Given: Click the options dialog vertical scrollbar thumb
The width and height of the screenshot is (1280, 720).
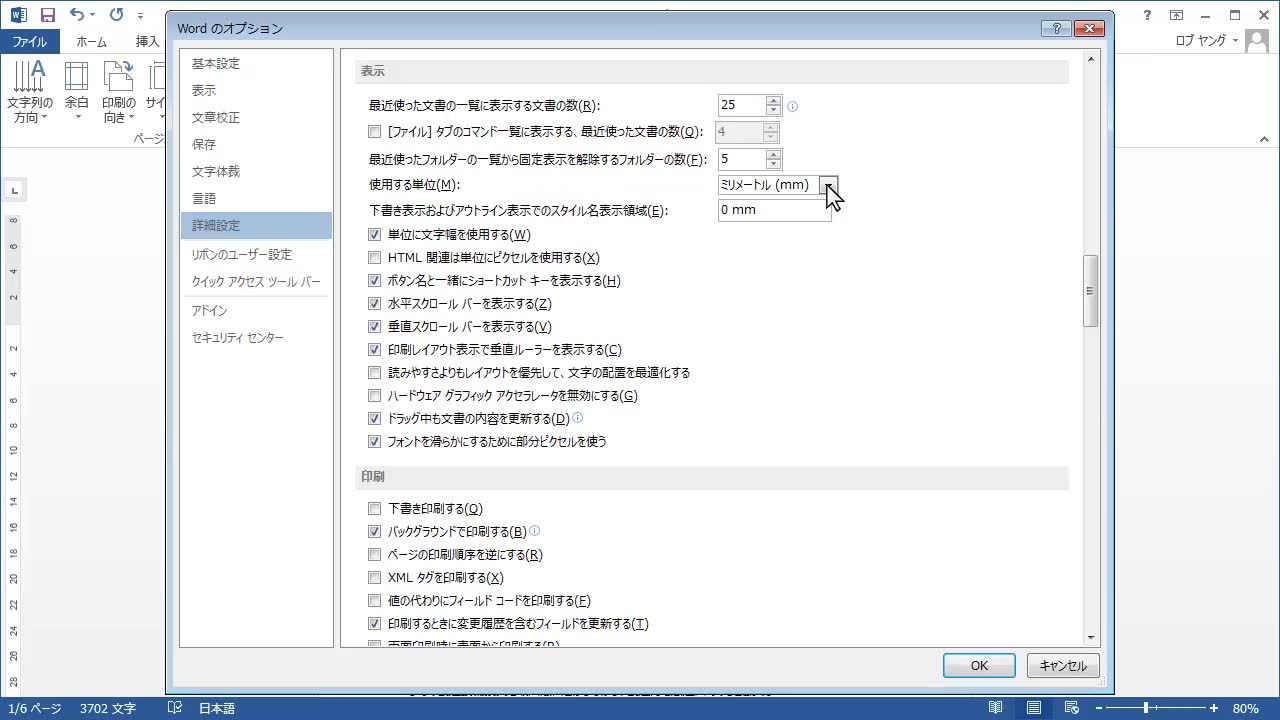Looking at the screenshot, I should click(x=1090, y=291).
